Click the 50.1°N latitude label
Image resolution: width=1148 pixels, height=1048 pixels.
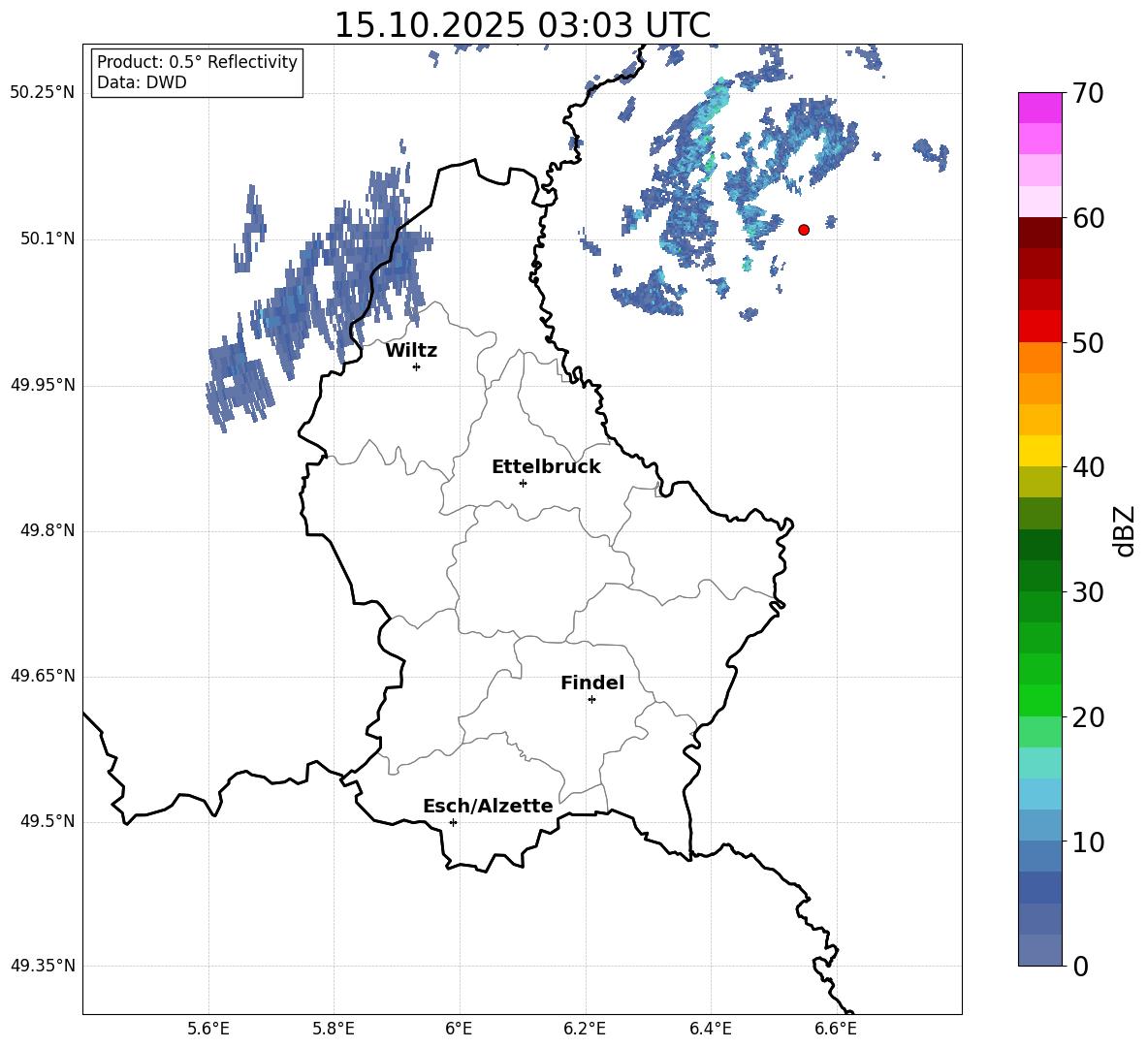pyautogui.click(x=48, y=239)
